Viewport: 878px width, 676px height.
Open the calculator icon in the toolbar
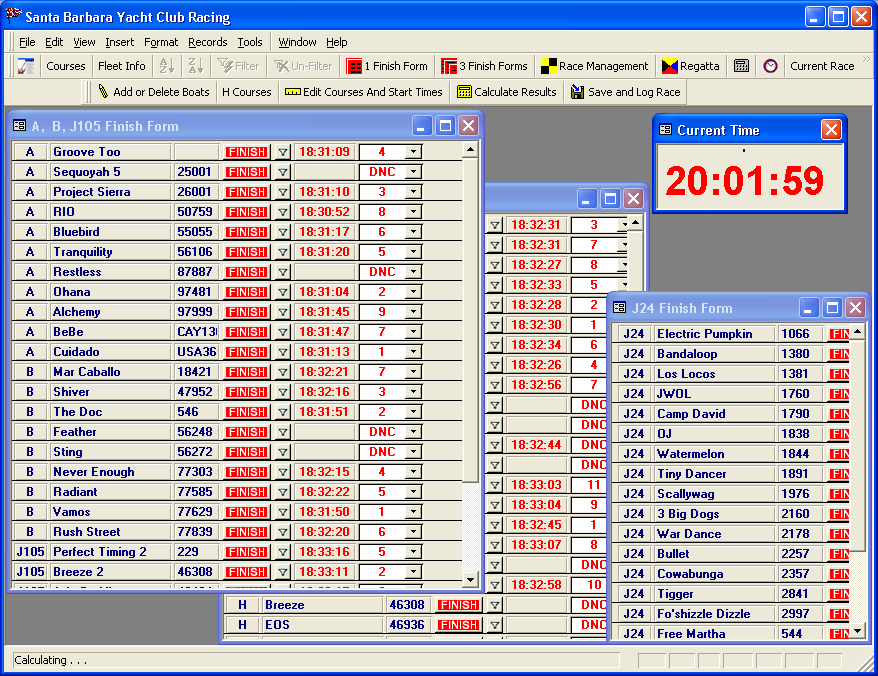click(x=741, y=66)
